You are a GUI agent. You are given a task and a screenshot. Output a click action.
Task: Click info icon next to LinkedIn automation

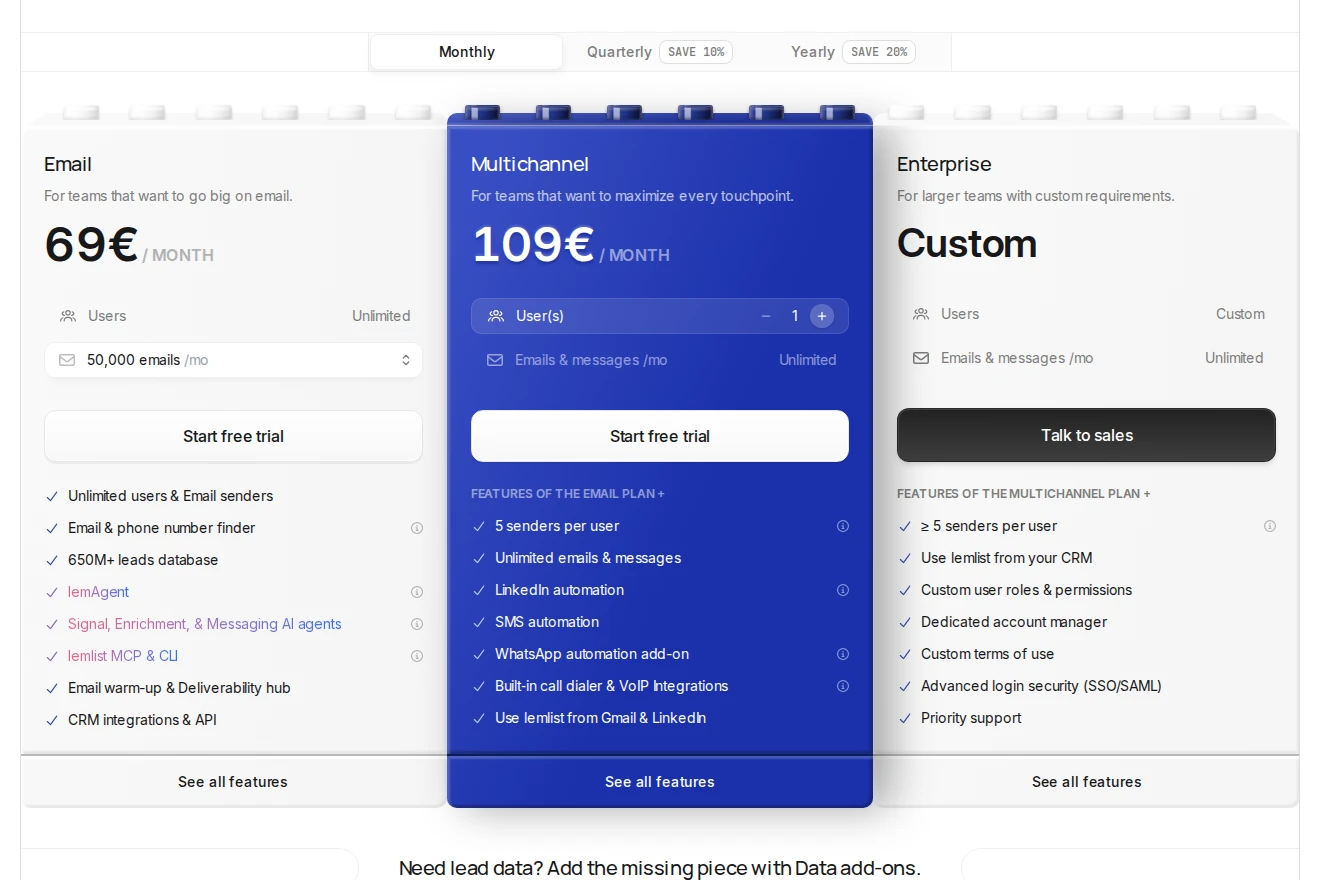(x=843, y=590)
